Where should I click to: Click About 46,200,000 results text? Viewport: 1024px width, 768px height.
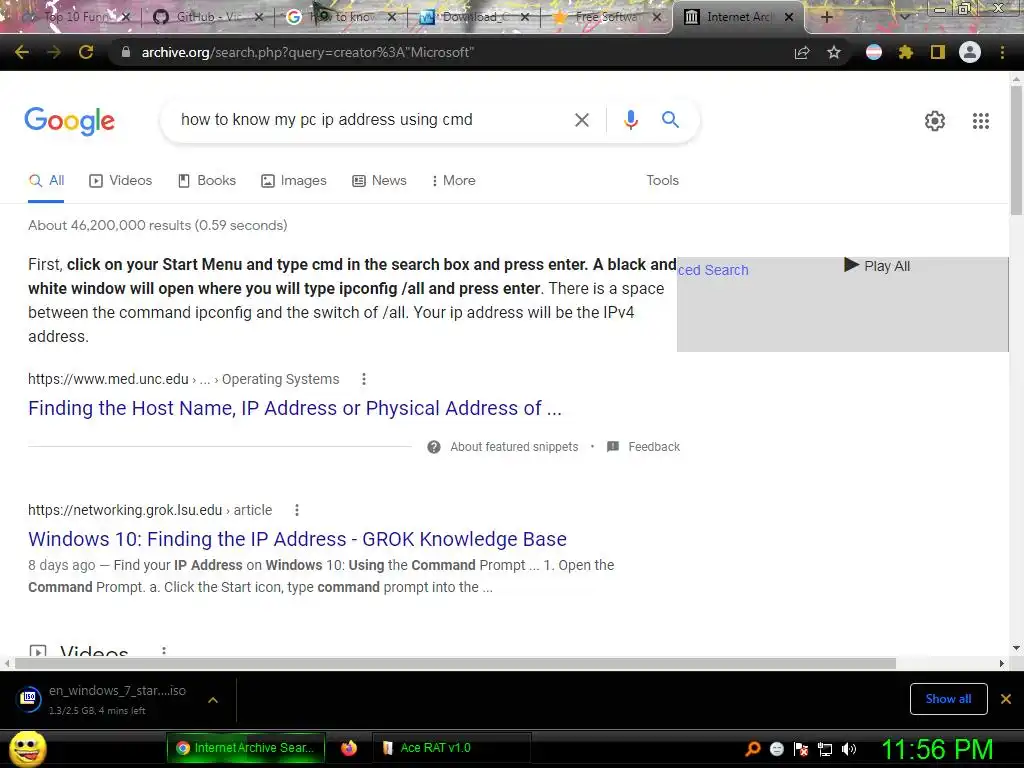(x=157, y=225)
